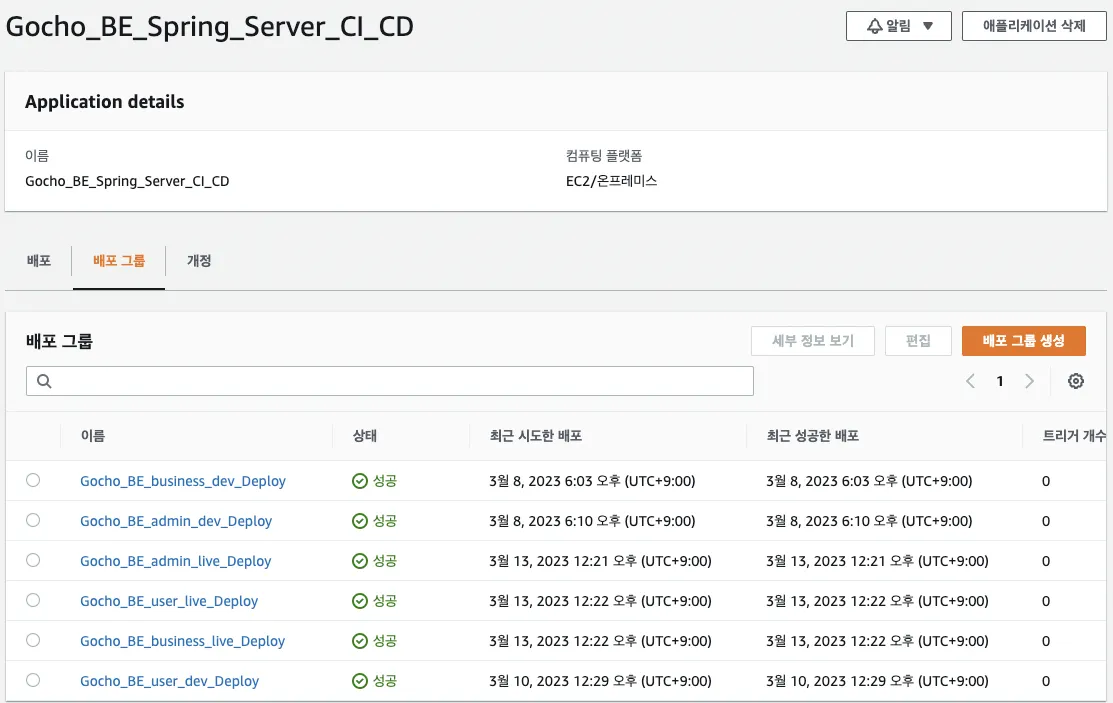Open the Gocho_BE_business_live_Deploy link

click(x=182, y=641)
